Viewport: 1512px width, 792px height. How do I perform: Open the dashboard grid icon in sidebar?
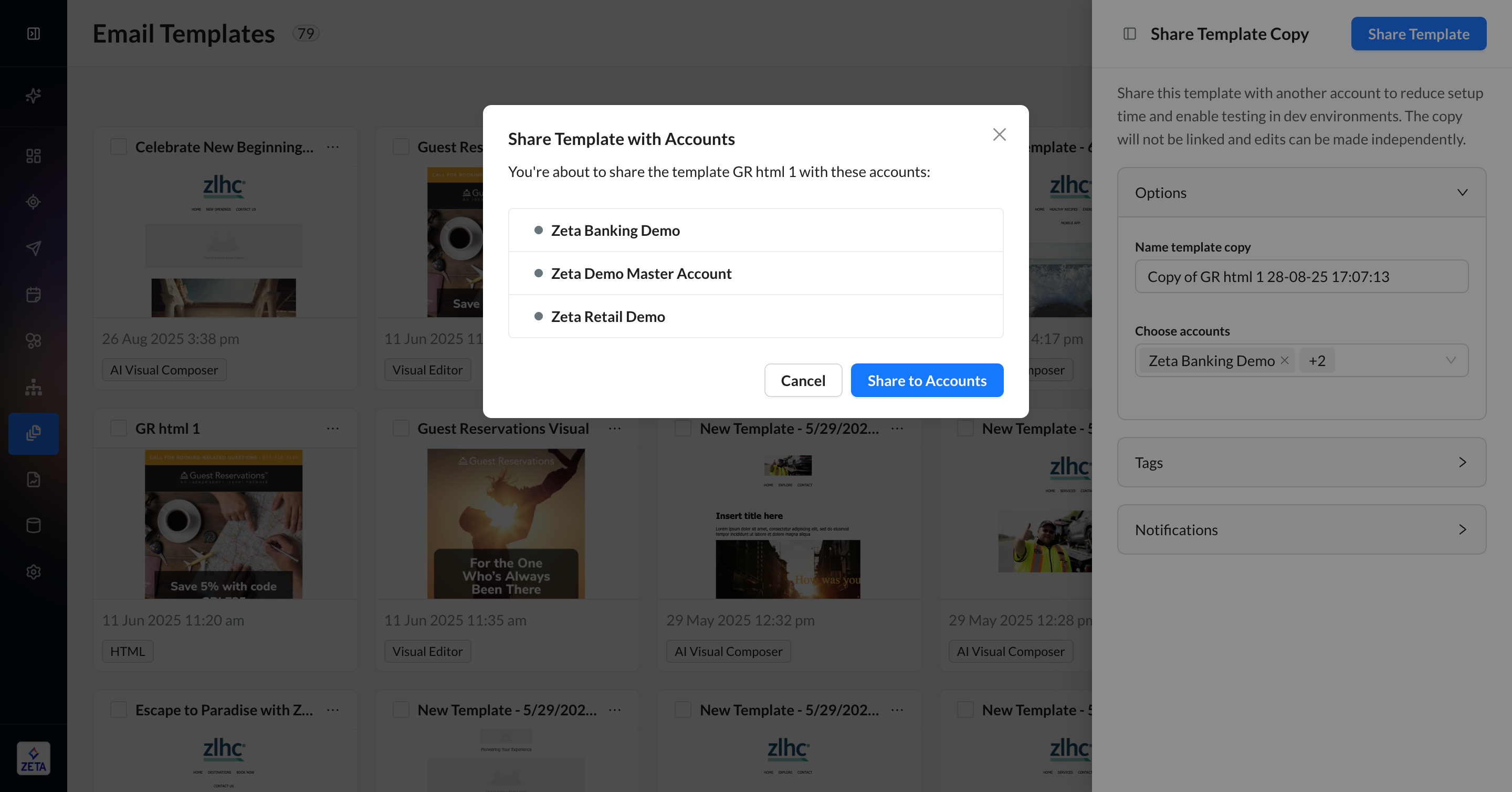coord(34,155)
